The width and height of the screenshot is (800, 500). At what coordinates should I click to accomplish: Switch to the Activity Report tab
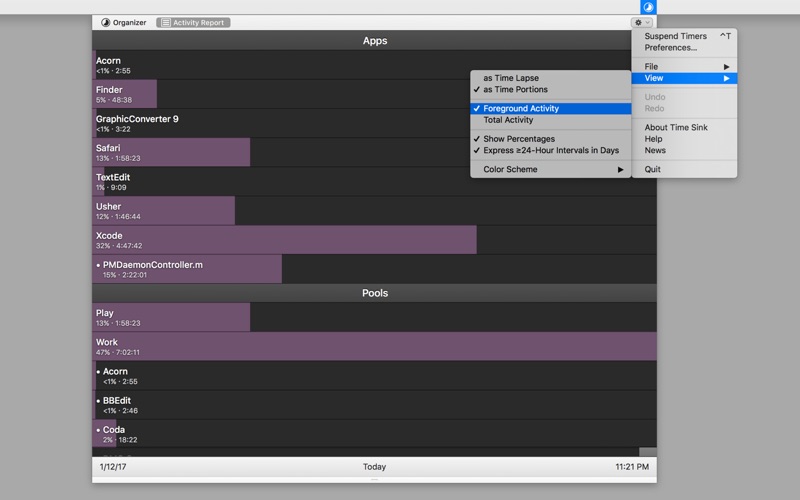click(193, 22)
